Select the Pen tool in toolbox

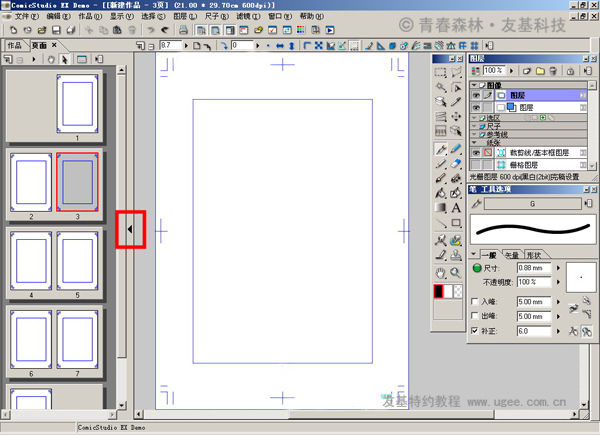pyautogui.click(x=440, y=149)
